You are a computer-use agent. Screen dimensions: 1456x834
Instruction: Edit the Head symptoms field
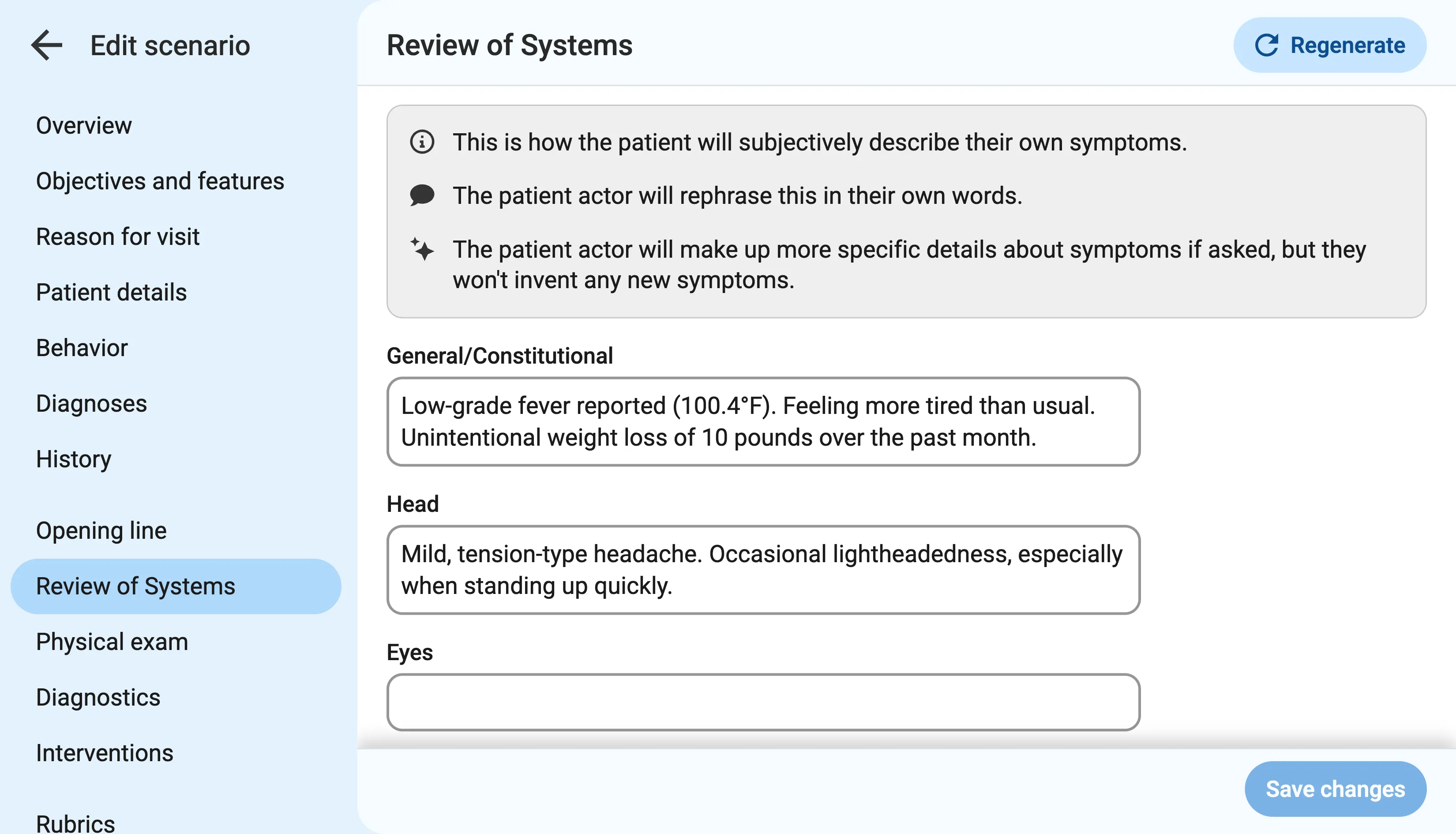coord(763,570)
